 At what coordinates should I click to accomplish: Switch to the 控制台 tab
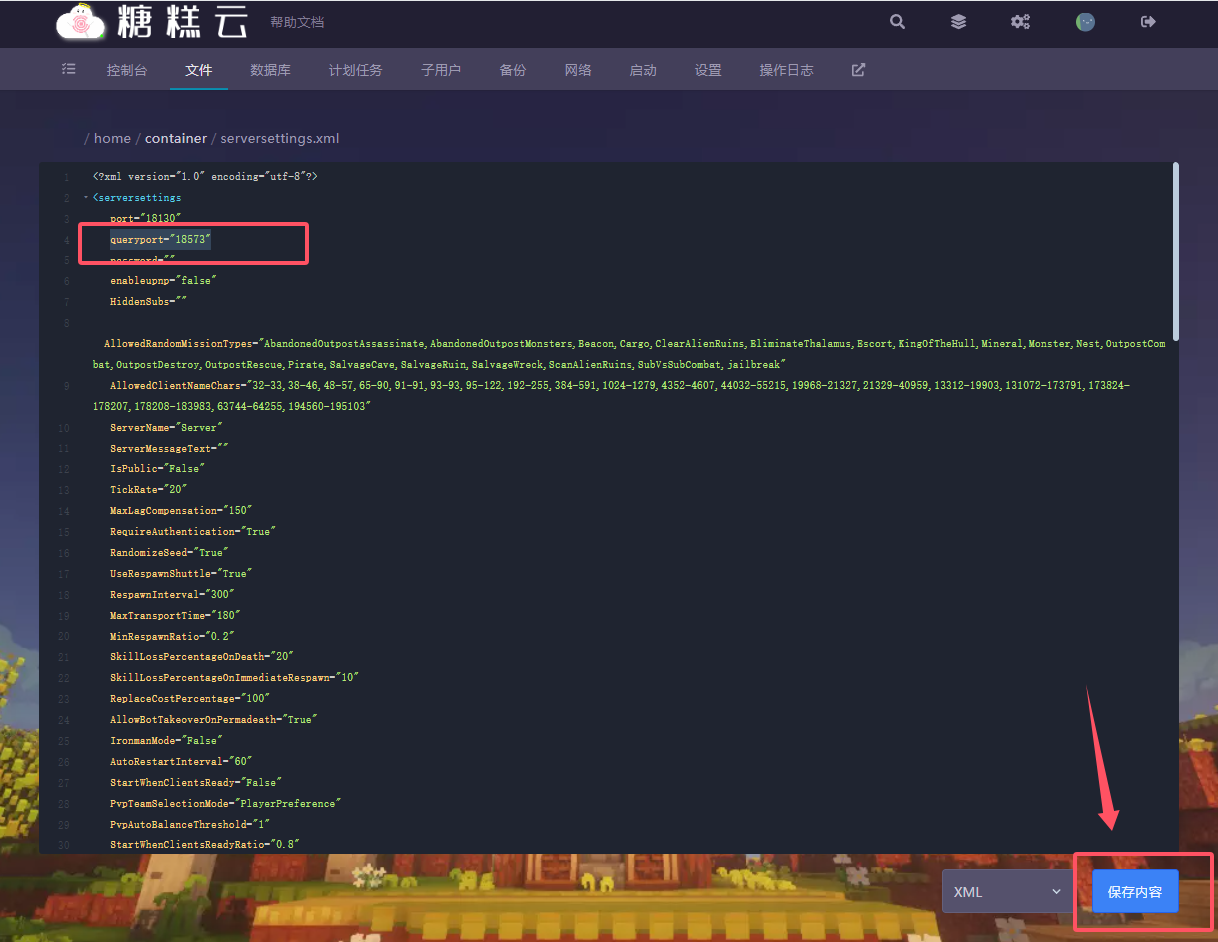click(127, 70)
